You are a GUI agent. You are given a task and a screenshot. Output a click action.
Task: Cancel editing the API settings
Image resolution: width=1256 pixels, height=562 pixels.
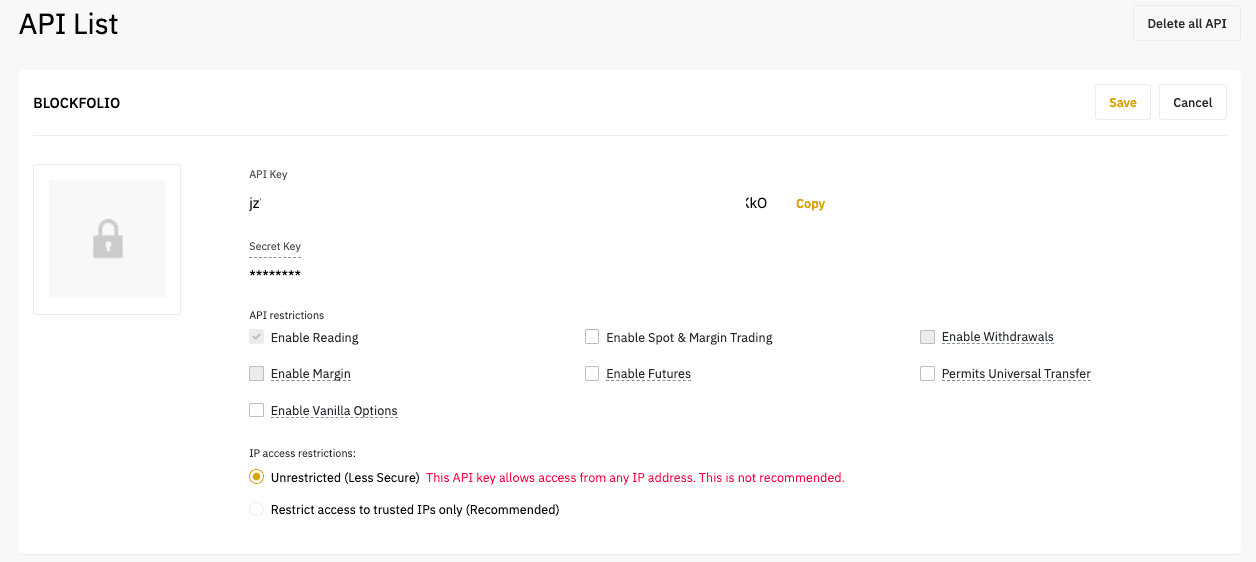point(1192,102)
